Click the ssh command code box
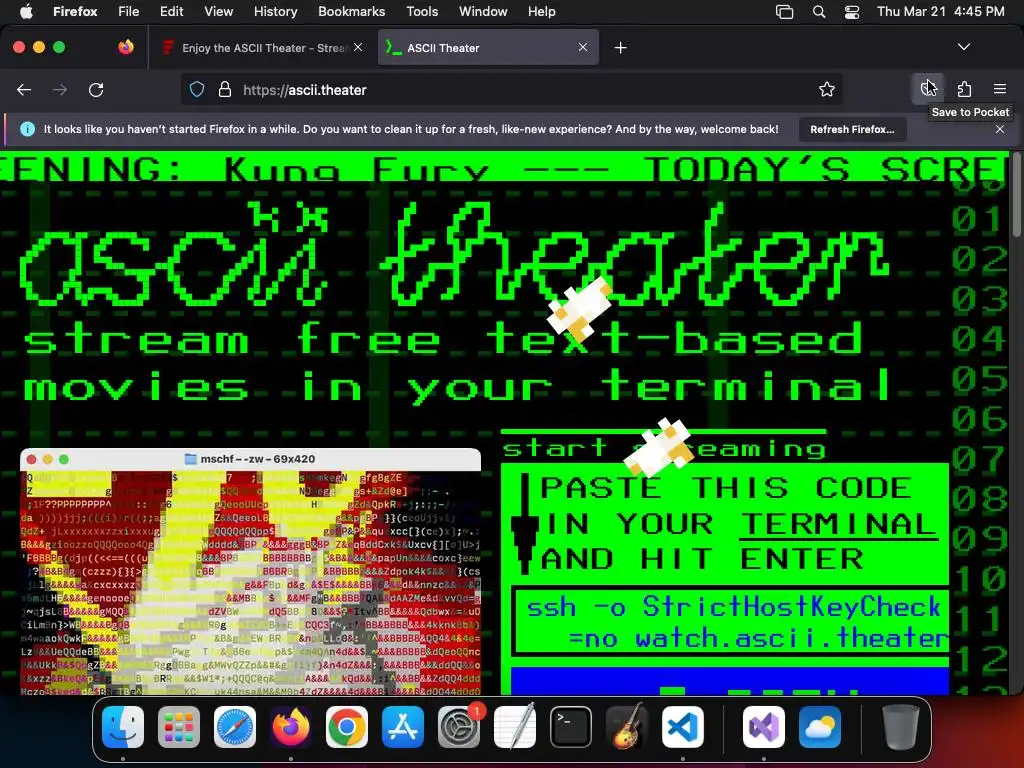This screenshot has height=768, width=1024. point(732,622)
